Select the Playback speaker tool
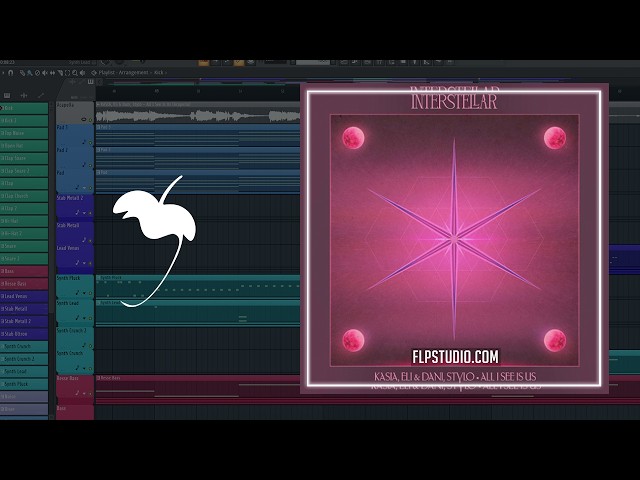The image size is (640, 480). [82, 73]
